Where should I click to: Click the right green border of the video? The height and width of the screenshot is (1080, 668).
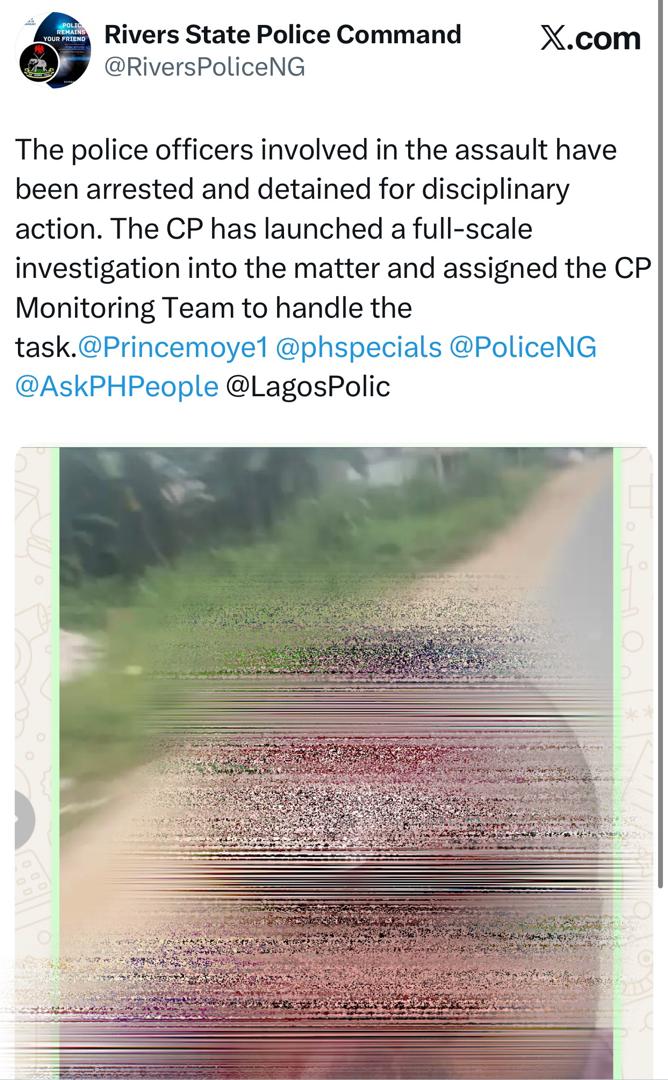pyautogui.click(x=618, y=760)
